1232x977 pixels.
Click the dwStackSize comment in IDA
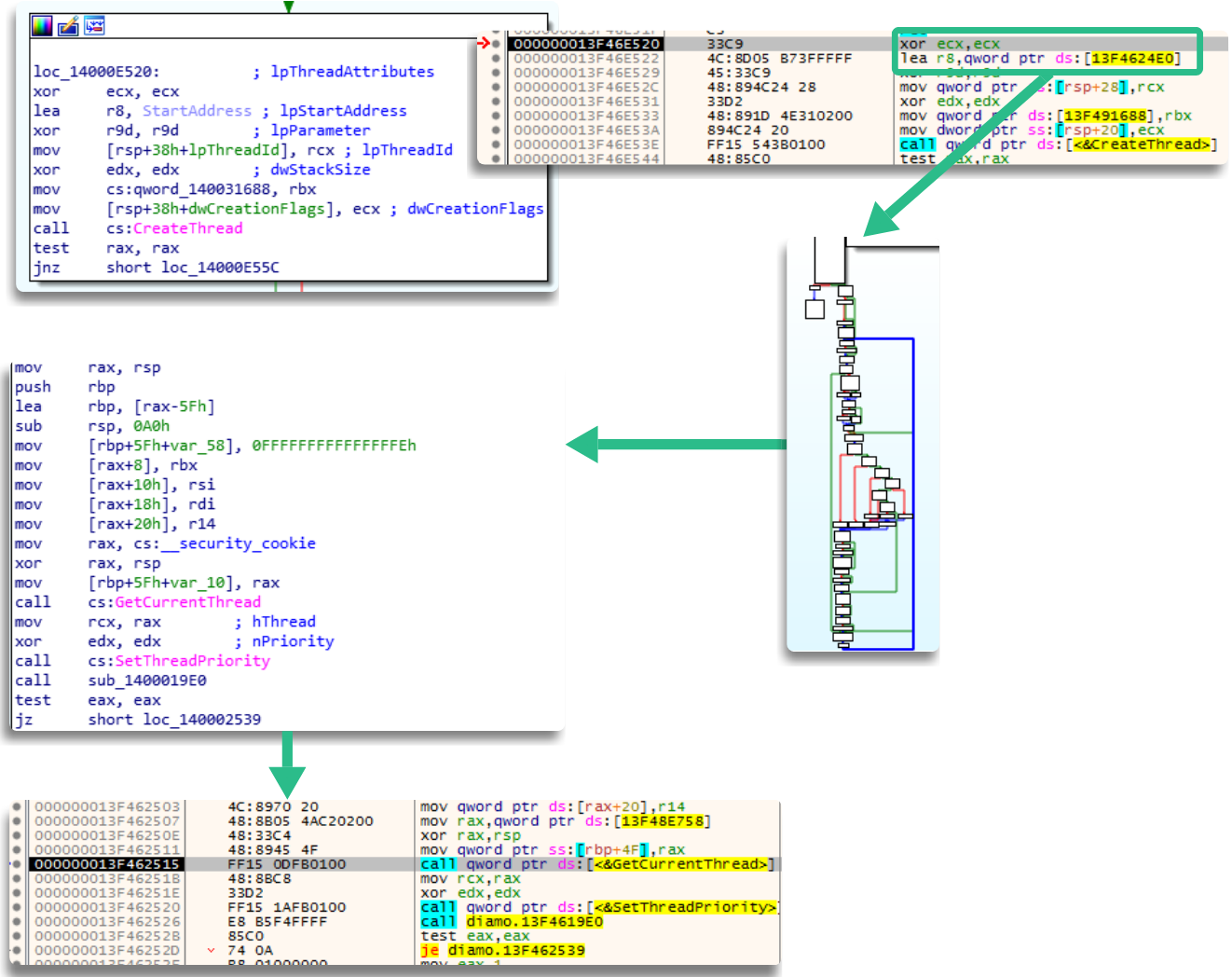point(311,170)
